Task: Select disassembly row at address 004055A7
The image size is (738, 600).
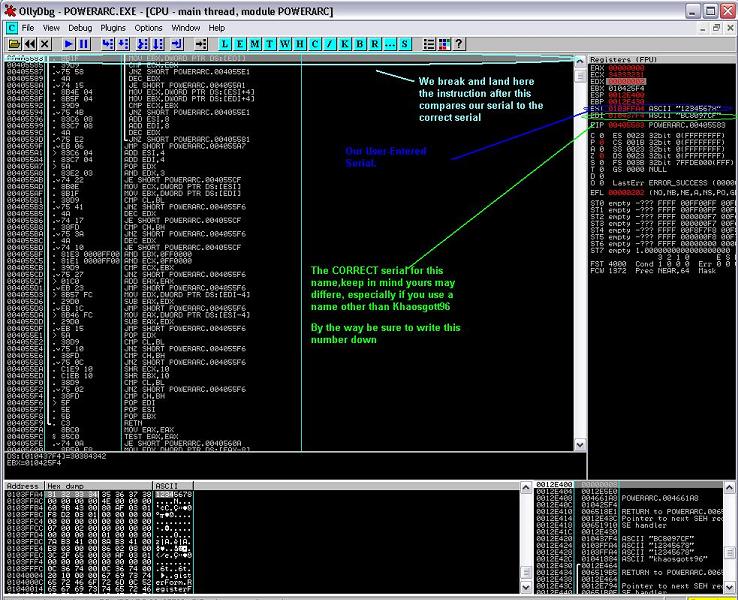Action: [x=289, y=167]
